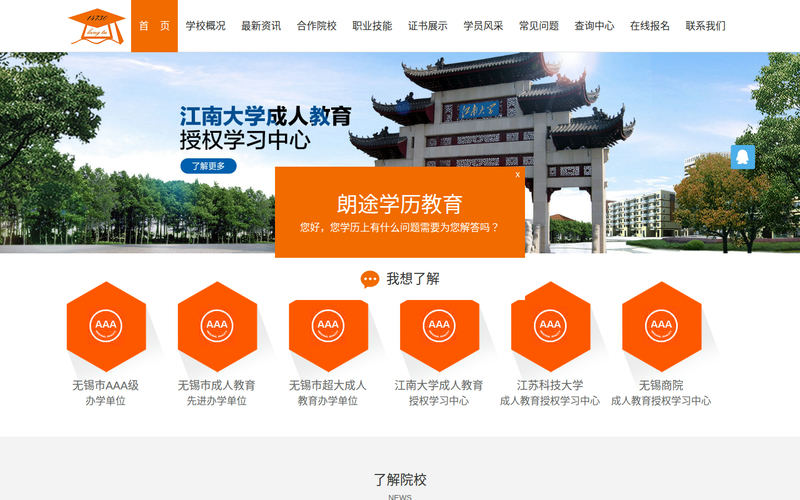Click the 无锡市成人教育 先进办学单位 caption
The width and height of the screenshot is (800, 500).
coord(217,393)
